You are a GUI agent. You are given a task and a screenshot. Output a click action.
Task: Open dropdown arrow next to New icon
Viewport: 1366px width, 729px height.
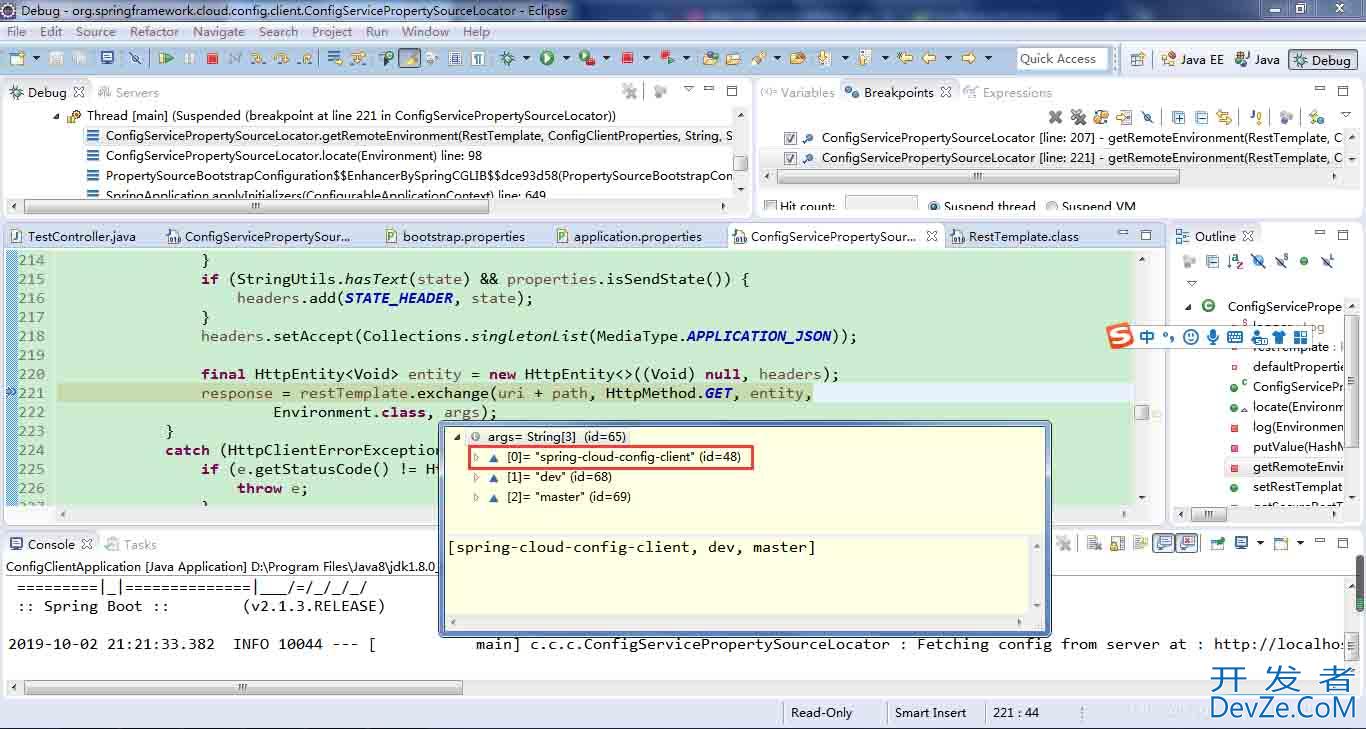pos(36,58)
